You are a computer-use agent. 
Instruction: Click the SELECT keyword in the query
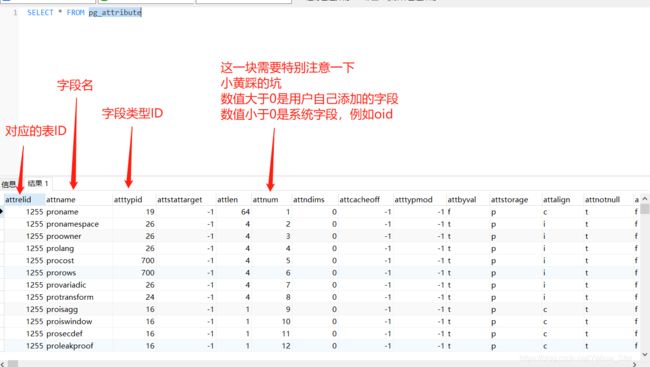40,12
